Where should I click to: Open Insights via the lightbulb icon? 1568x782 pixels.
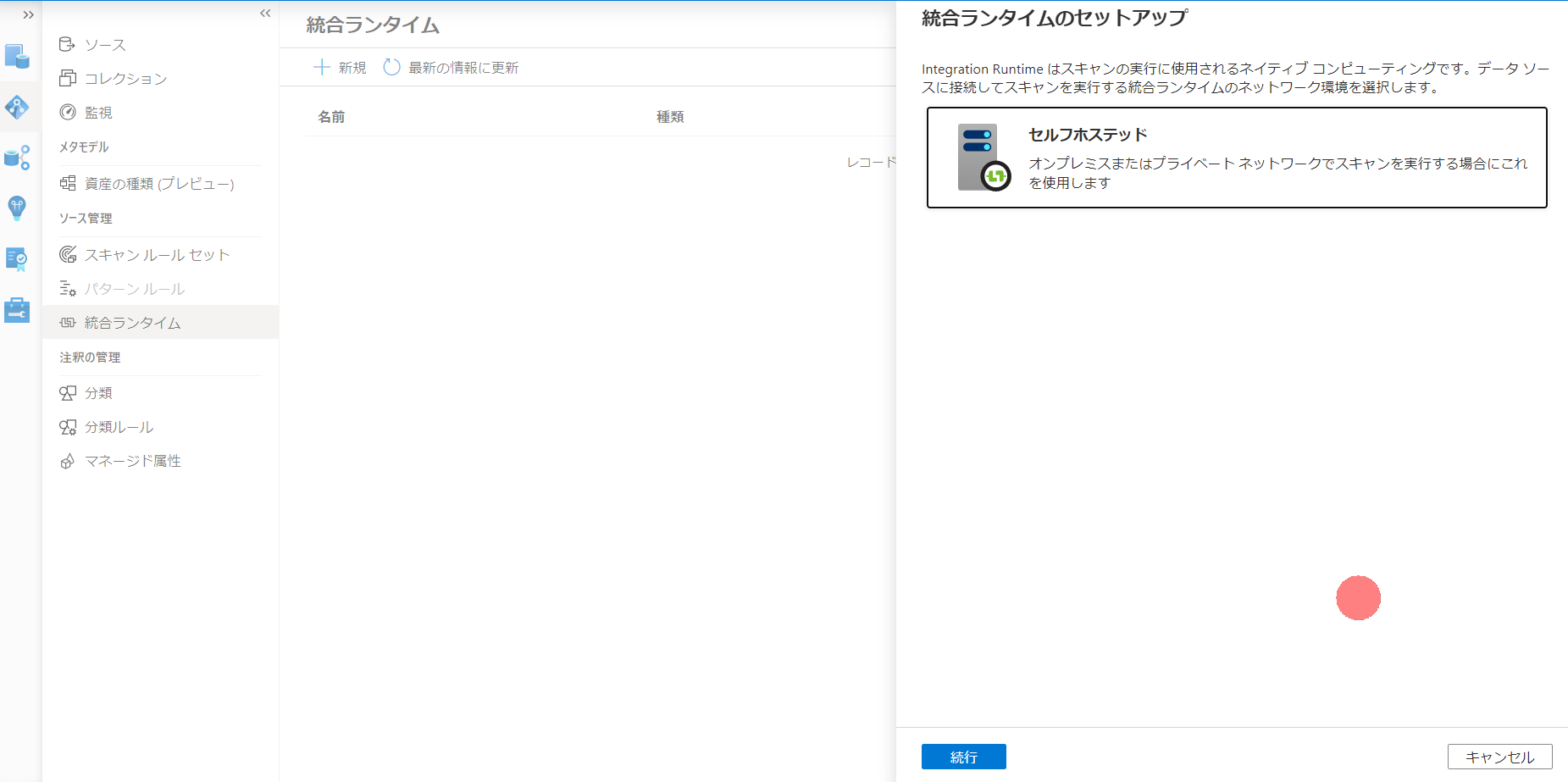click(x=18, y=208)
